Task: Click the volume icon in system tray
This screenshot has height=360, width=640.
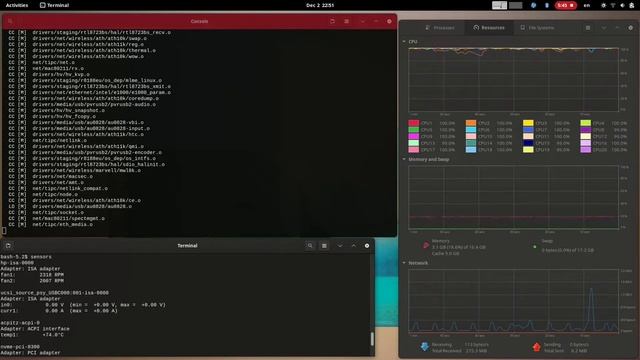Action: click(622, 5)
